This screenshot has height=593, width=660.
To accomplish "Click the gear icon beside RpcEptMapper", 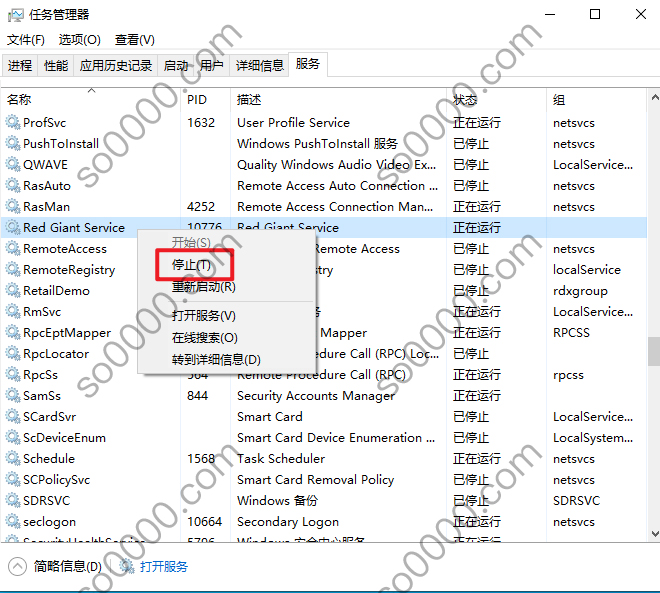I will pyautogui.click(x=13, y=333).
